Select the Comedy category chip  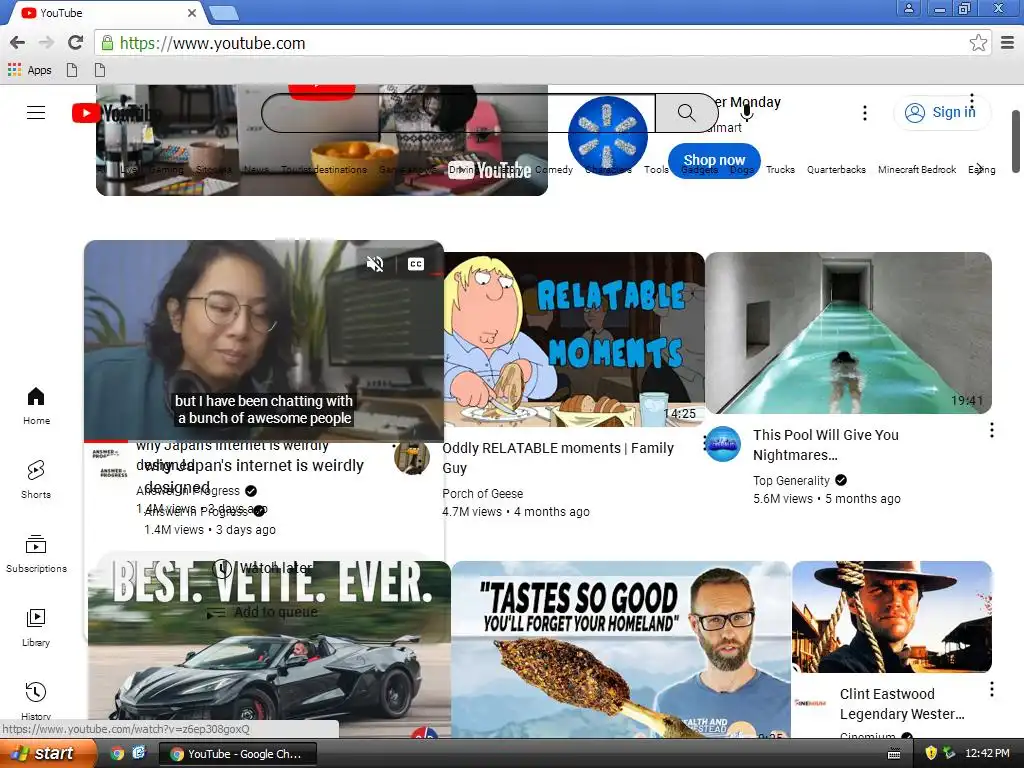coord(554,170)
